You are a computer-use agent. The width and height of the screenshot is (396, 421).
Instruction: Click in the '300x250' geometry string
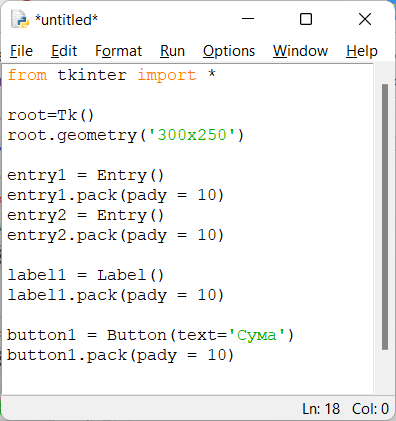coord(192,135)
